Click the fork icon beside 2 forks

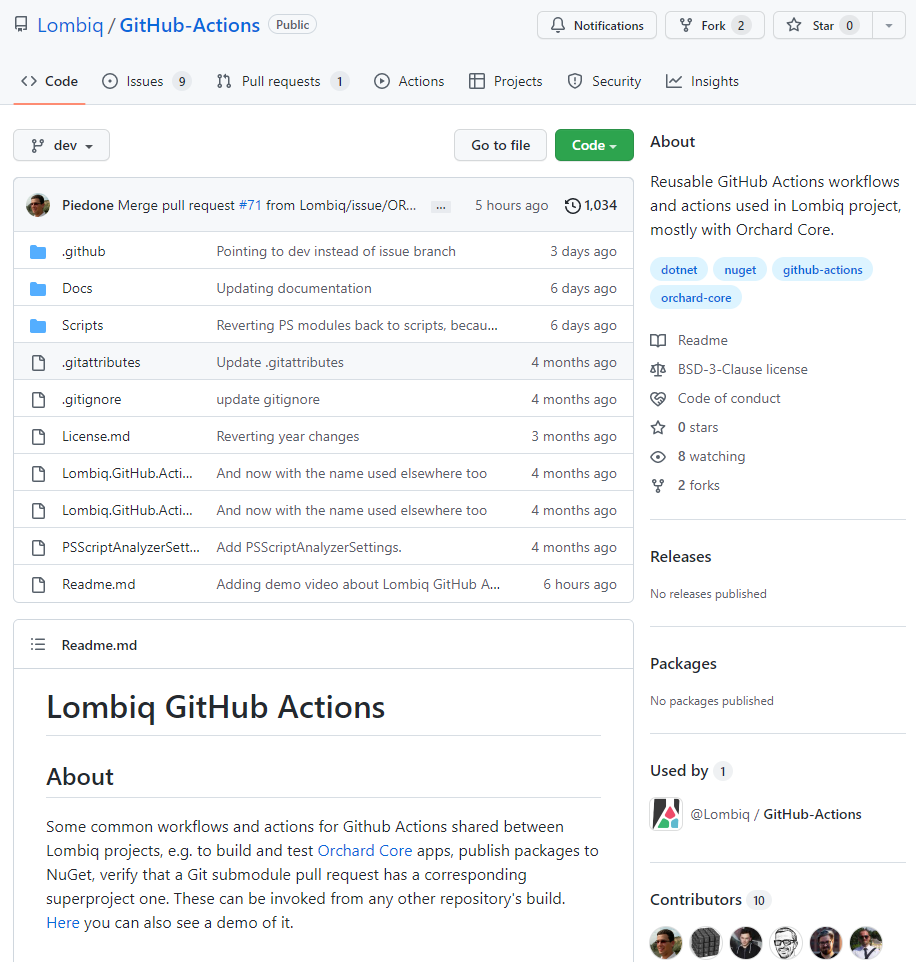(658, 486)
